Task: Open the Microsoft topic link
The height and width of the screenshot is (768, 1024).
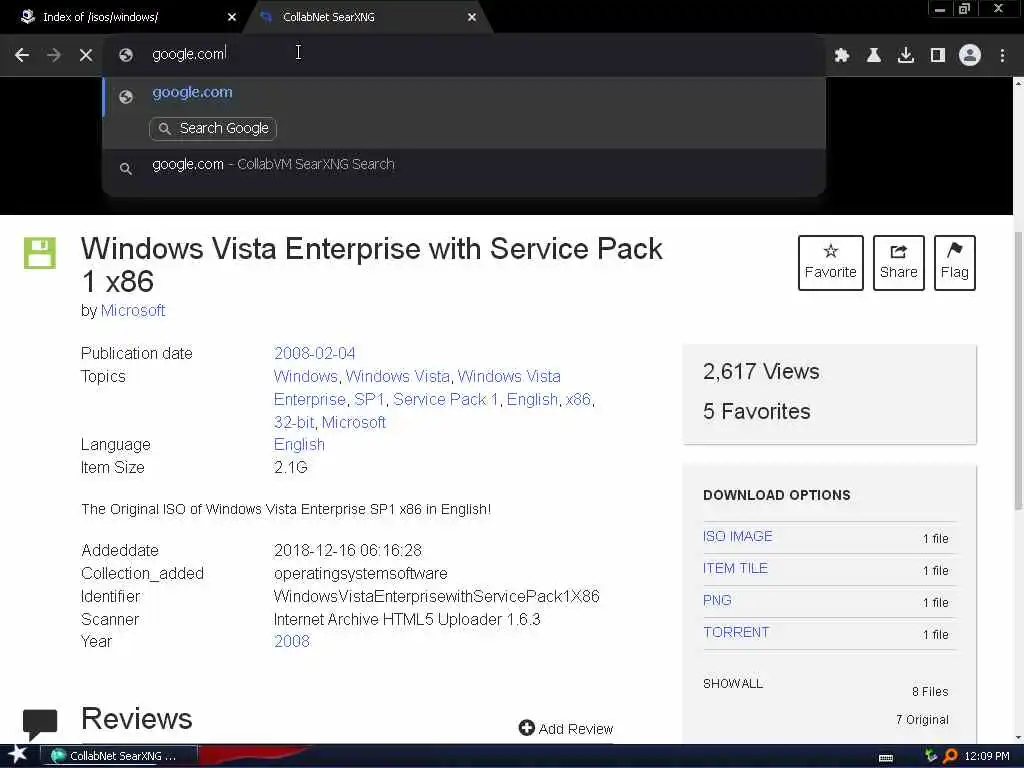Action: 354,423
